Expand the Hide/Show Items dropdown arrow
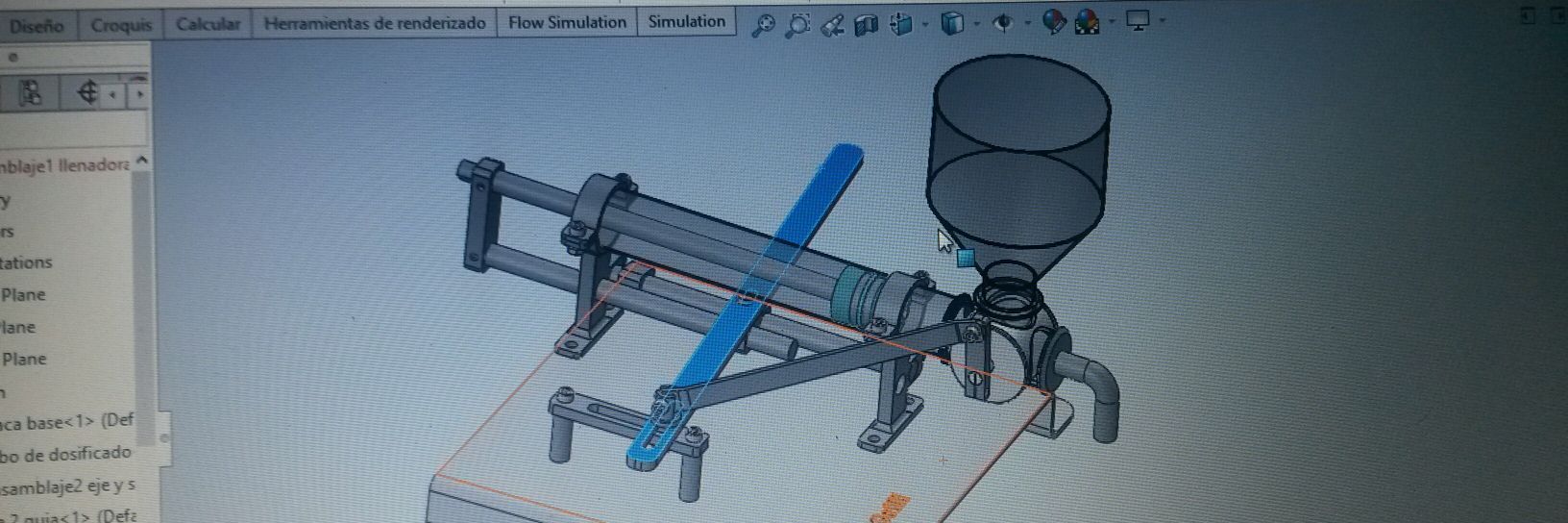 tap(1027, 22)
